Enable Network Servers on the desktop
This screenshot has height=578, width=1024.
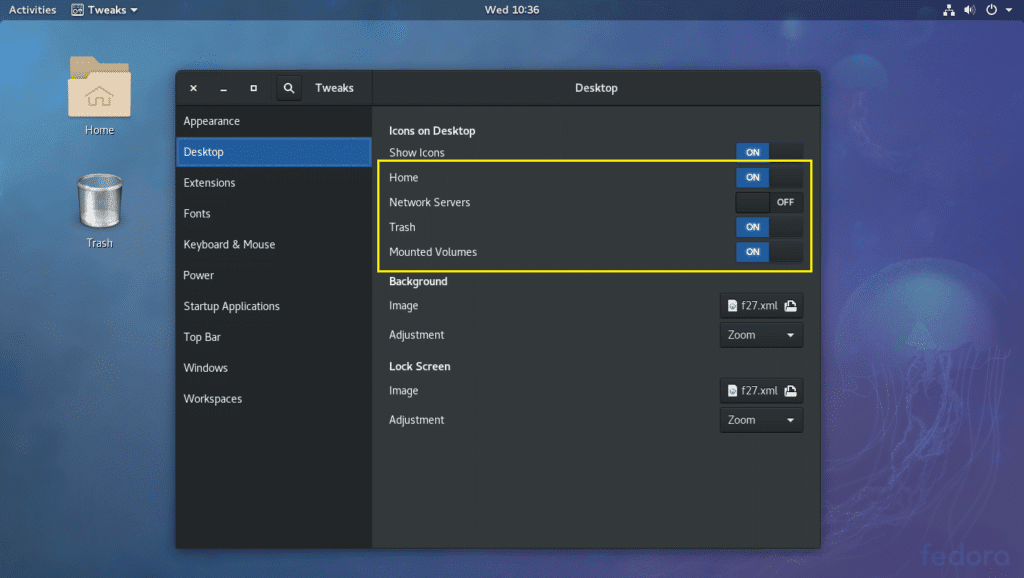pyautogui.click(x=768, y=202)
